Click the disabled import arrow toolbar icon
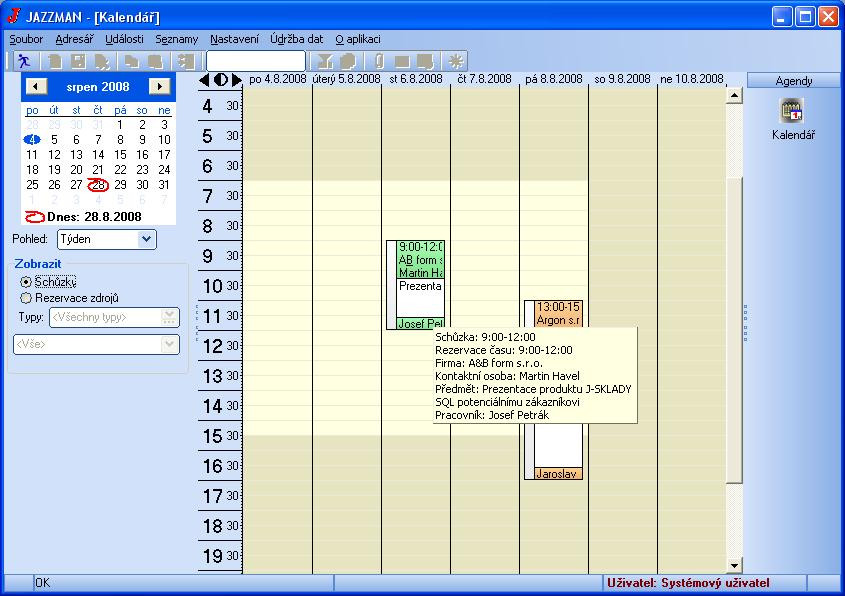Screen dimensions: 845x596 pyautogui.click(x=186, y=61)
